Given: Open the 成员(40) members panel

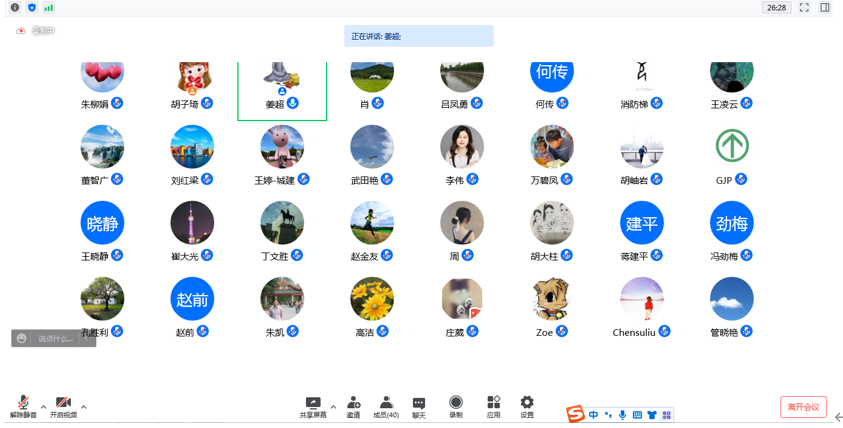Looking at the screenshot, I should [x=386, y=406].
